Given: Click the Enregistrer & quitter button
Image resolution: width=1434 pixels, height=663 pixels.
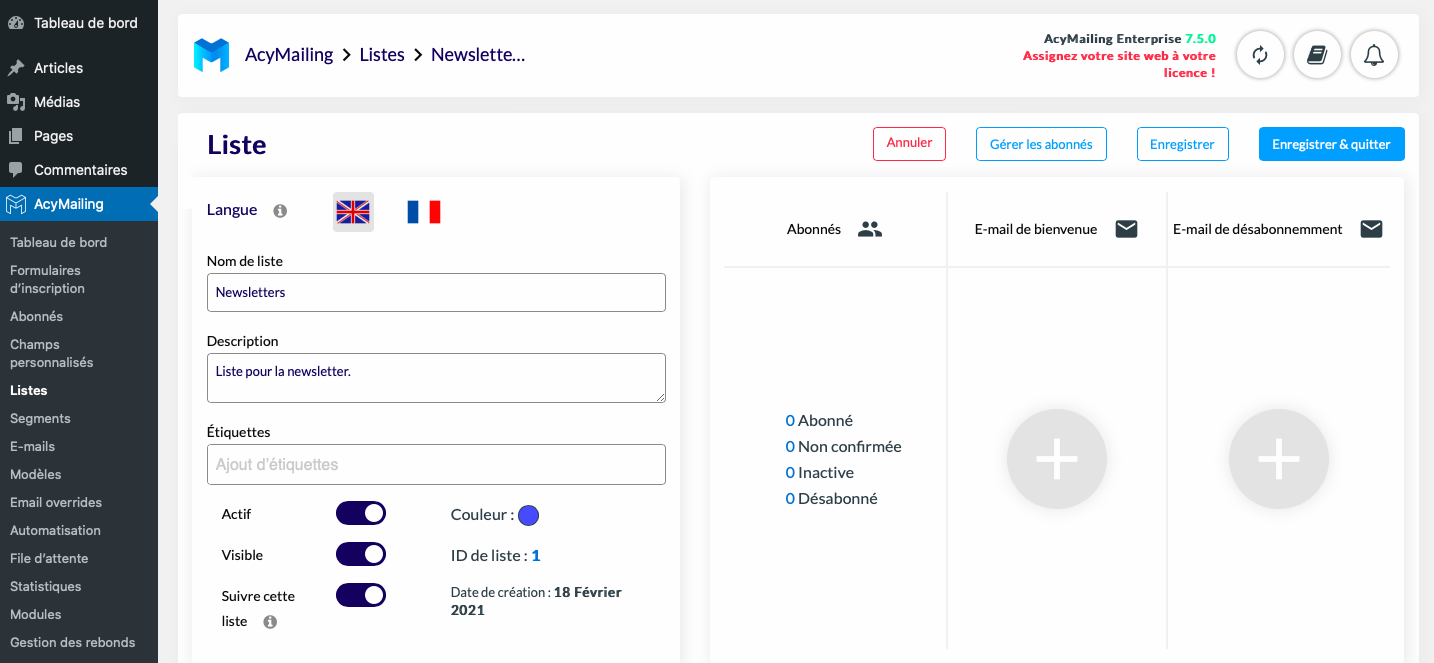Looking at the screenshot, I should [x=1332, y=144].
